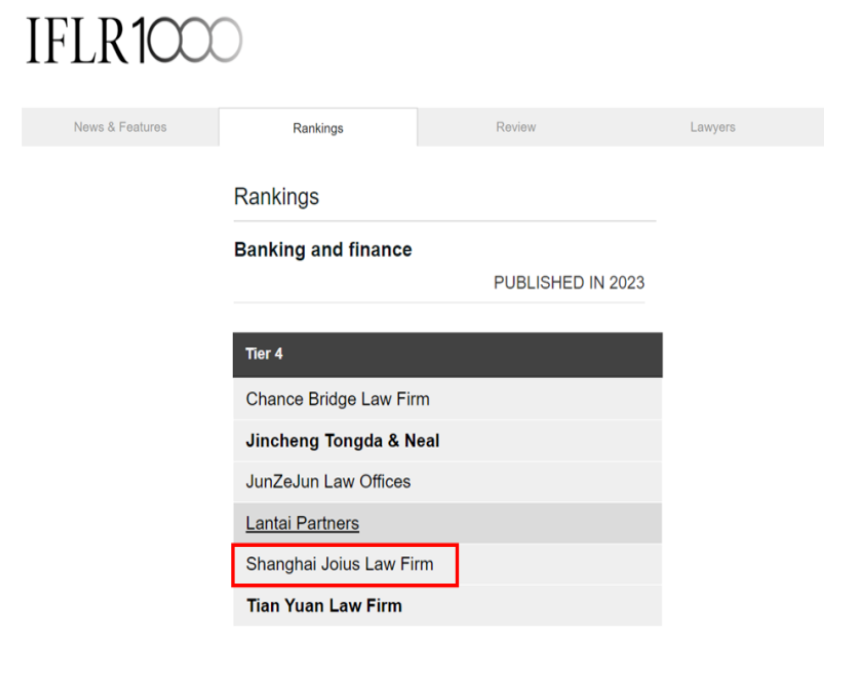Screen dimensions: 847x676
Task: Click the IFLR1000 logo
Action: (x=134, y=40)
